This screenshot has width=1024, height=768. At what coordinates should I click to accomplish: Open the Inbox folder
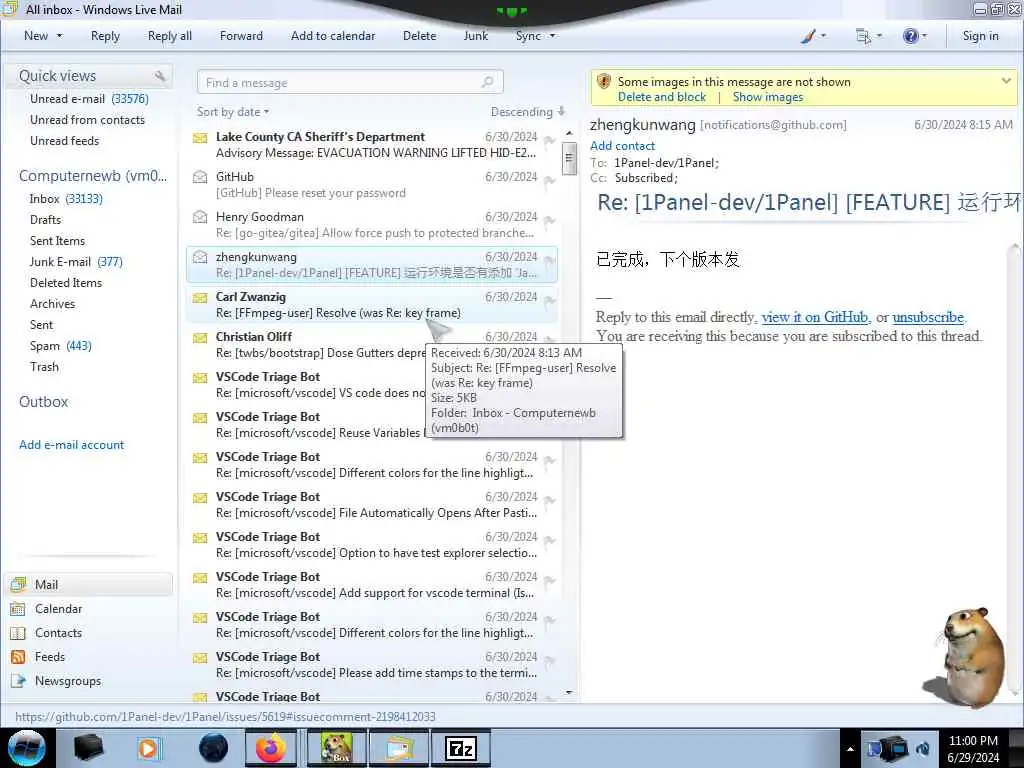[x=66, y=199]
